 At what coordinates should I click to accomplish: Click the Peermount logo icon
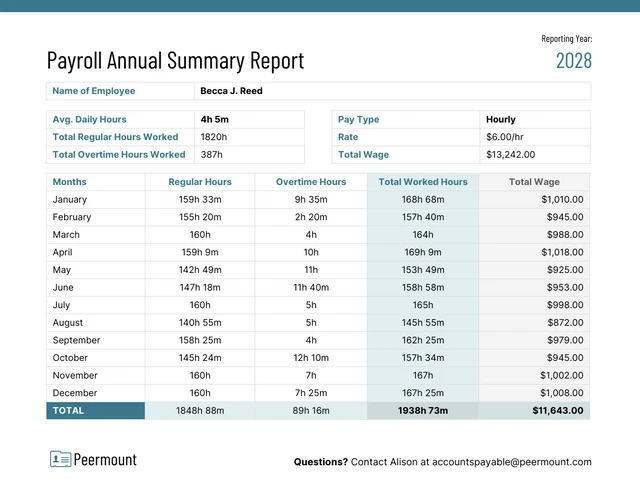[60, 459]
